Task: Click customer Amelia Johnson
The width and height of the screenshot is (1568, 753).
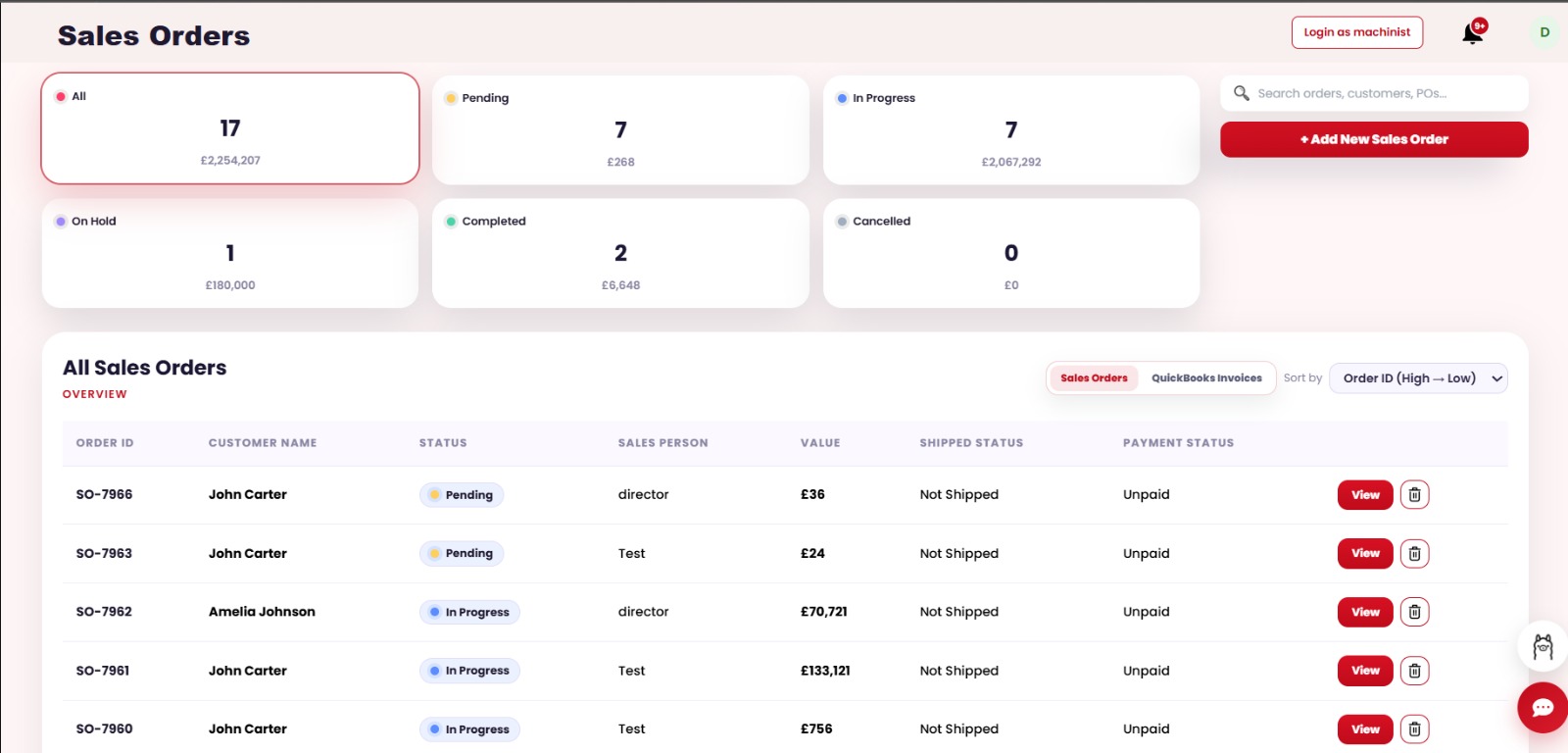Action: (262, 611)
